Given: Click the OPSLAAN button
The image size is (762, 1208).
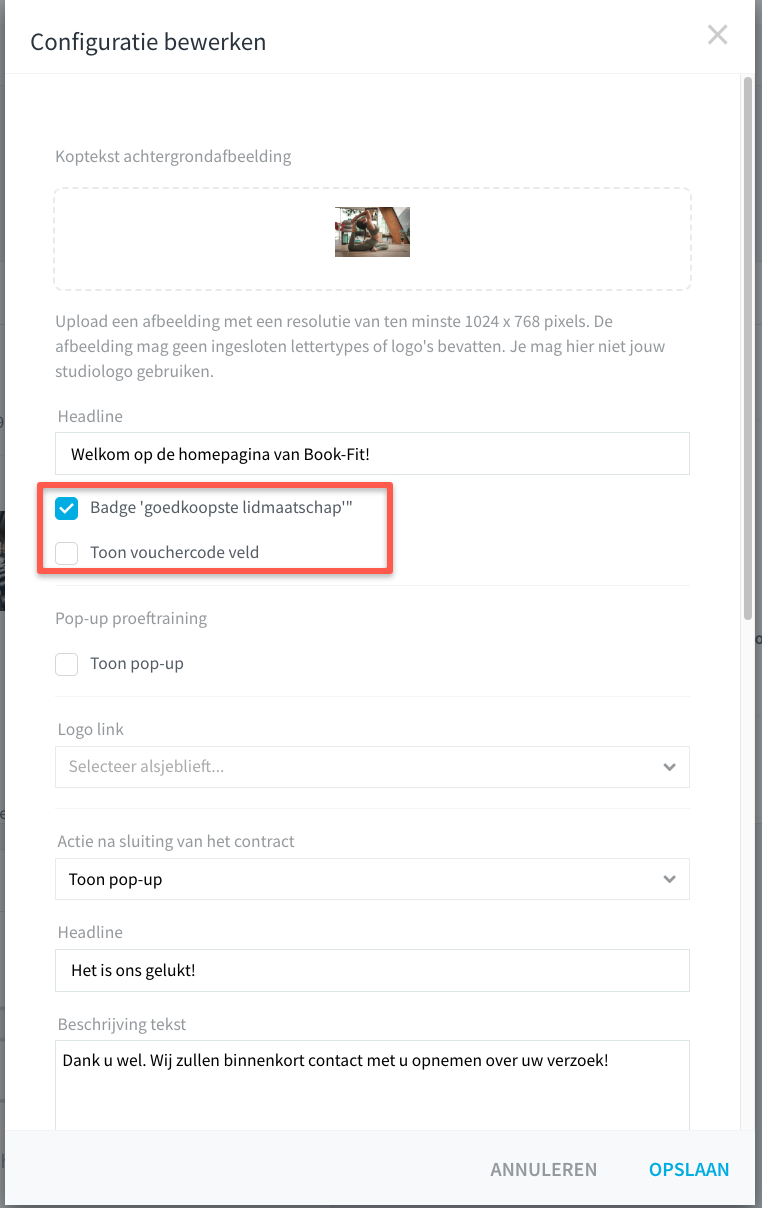Looking at the screenshot, I should point(689,1169).
